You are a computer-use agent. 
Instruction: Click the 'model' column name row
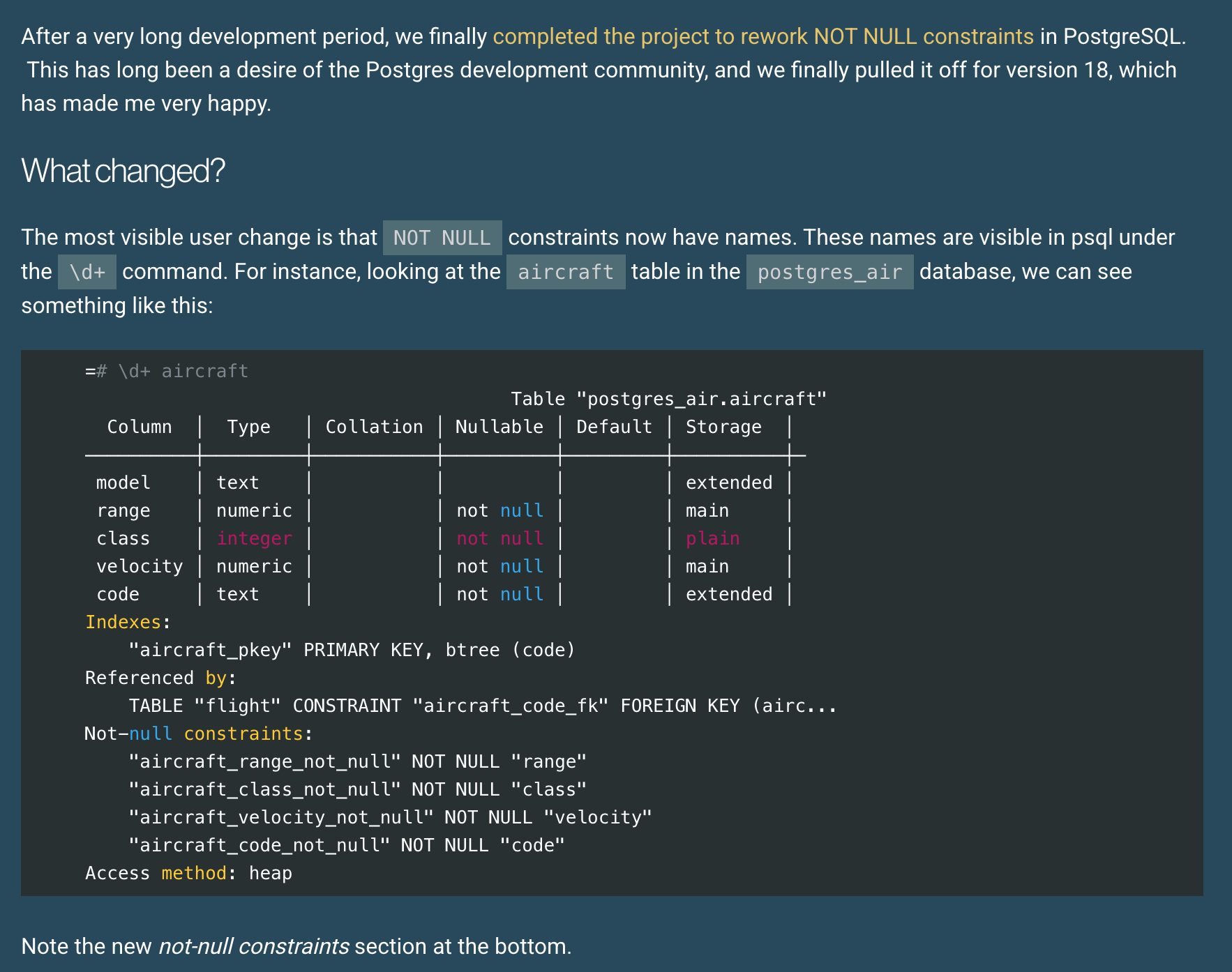123,483
